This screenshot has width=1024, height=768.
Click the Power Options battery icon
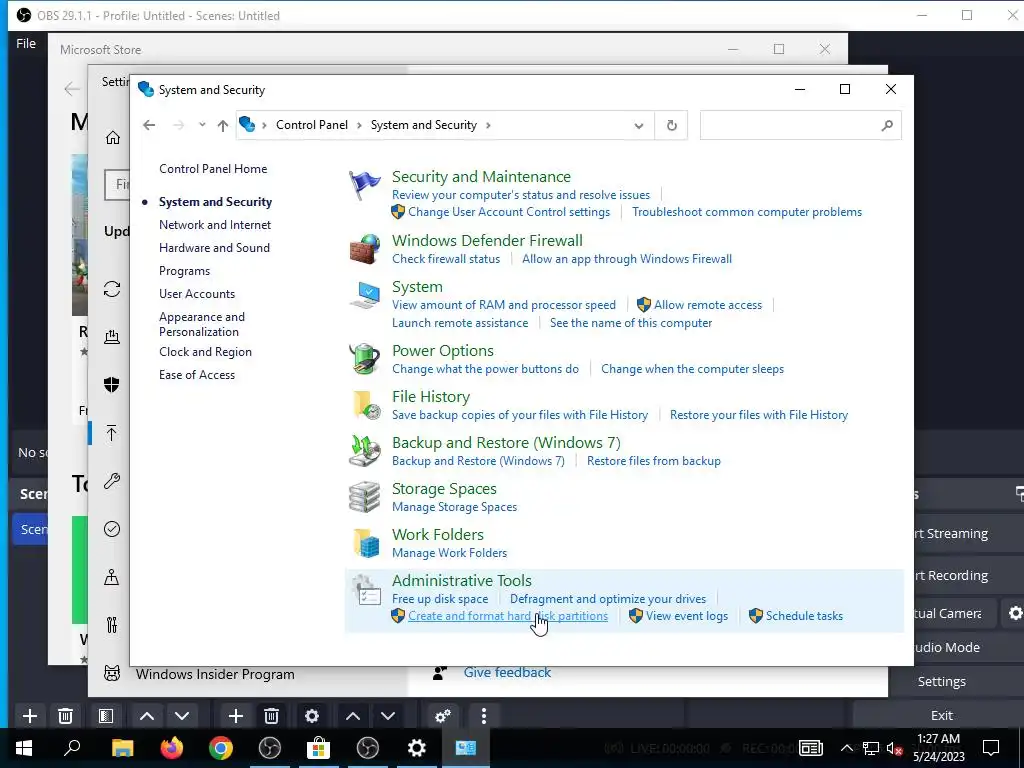pos(364,359)
